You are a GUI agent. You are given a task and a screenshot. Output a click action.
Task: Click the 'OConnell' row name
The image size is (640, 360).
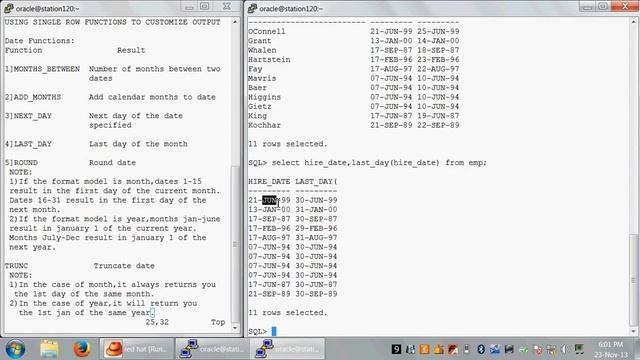point(267,31)
